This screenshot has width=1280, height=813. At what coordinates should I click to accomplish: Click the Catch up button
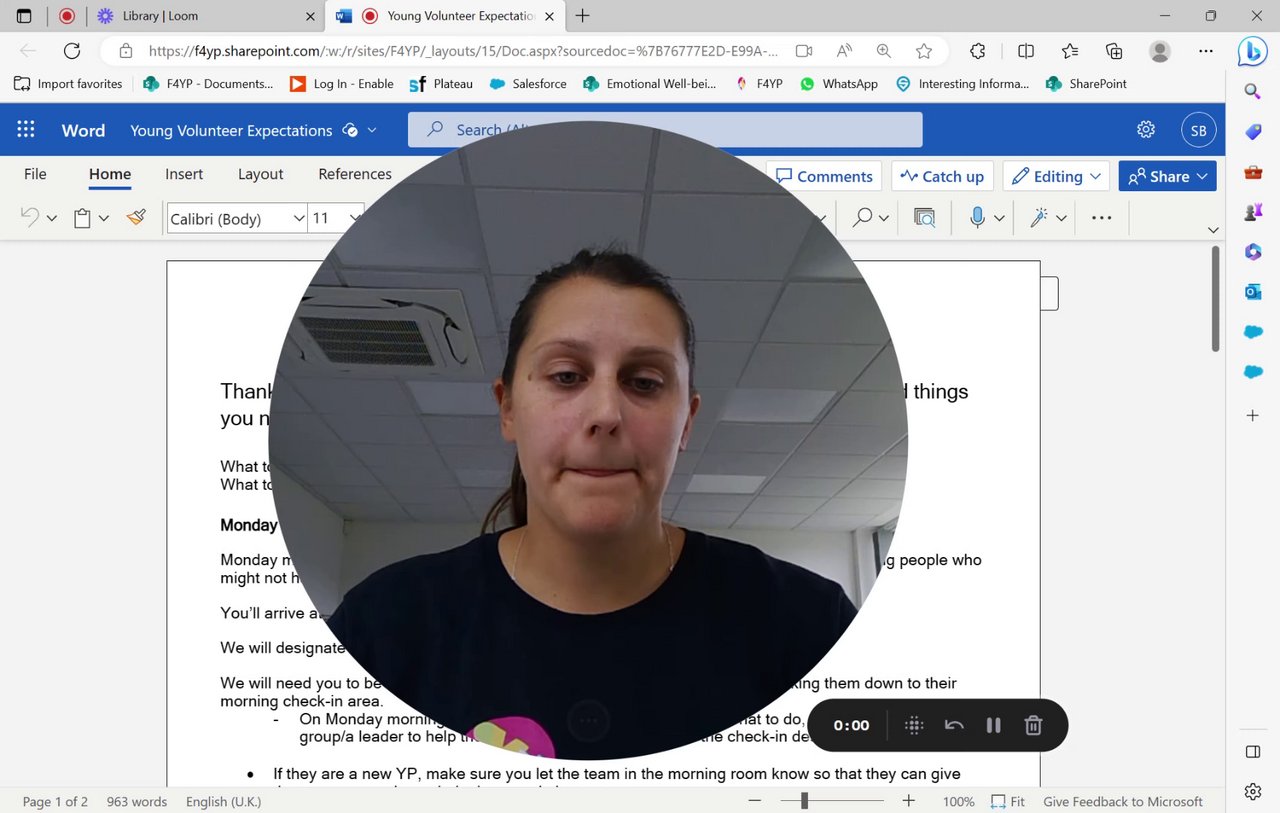[942, 176]
